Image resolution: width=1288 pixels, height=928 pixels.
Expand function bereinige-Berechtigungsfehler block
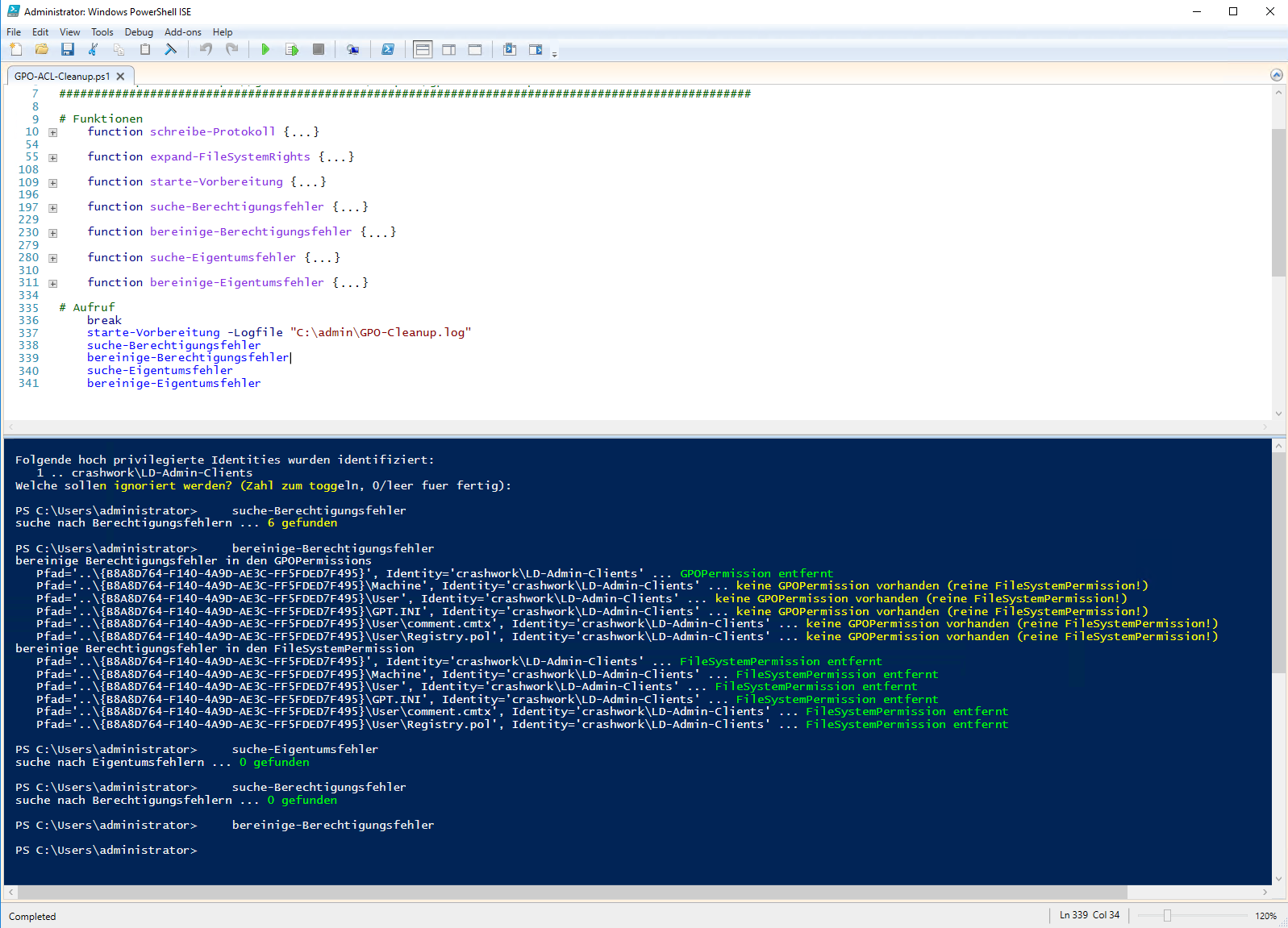tap(53, 233)
